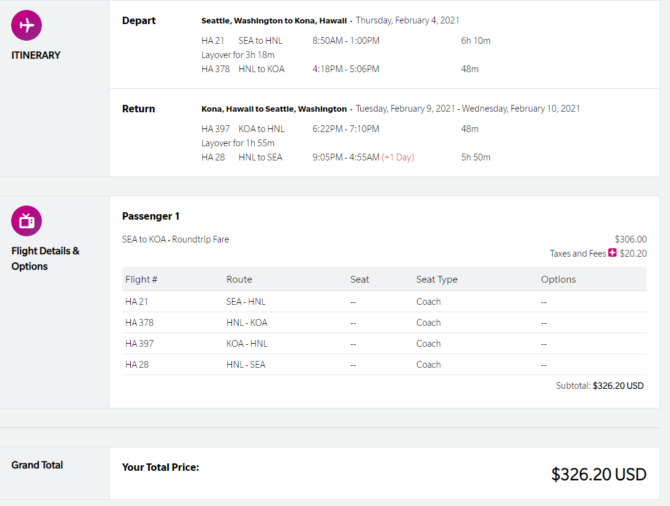Select the HA 378 flight row

[x=384, y=322]
